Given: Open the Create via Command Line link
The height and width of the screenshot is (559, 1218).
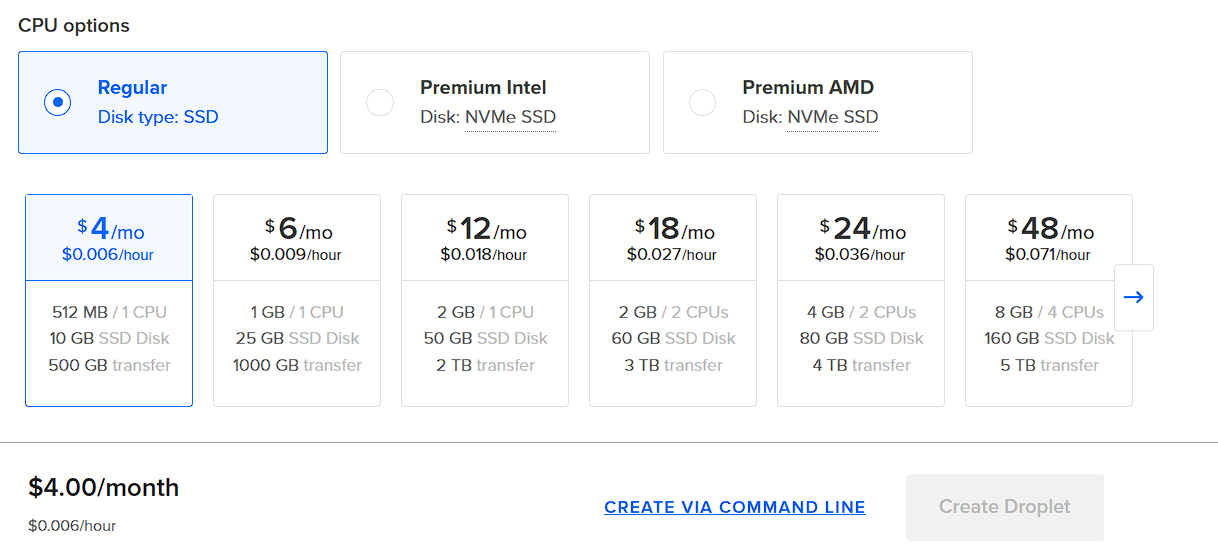Looking at the screenshot, I should (x=735, y=507).
